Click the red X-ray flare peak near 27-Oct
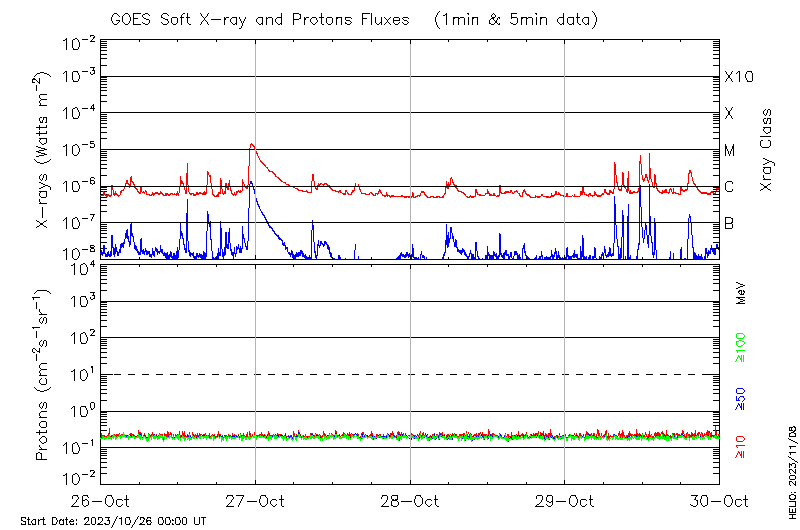Viewport: 800px width, 530px height. (x=252, y=145)
